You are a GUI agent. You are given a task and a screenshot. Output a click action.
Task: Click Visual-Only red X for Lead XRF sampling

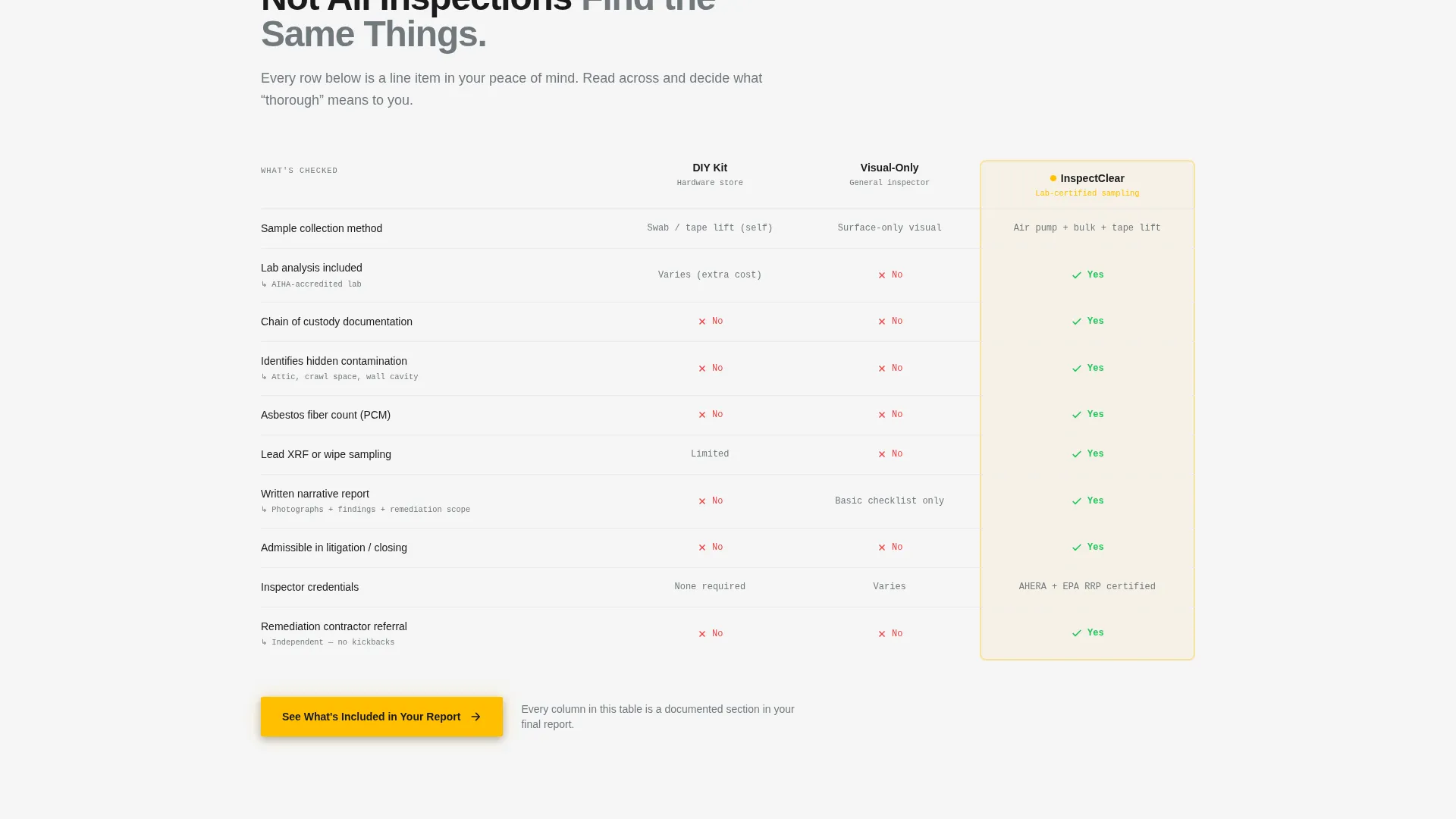click(882, 454)
